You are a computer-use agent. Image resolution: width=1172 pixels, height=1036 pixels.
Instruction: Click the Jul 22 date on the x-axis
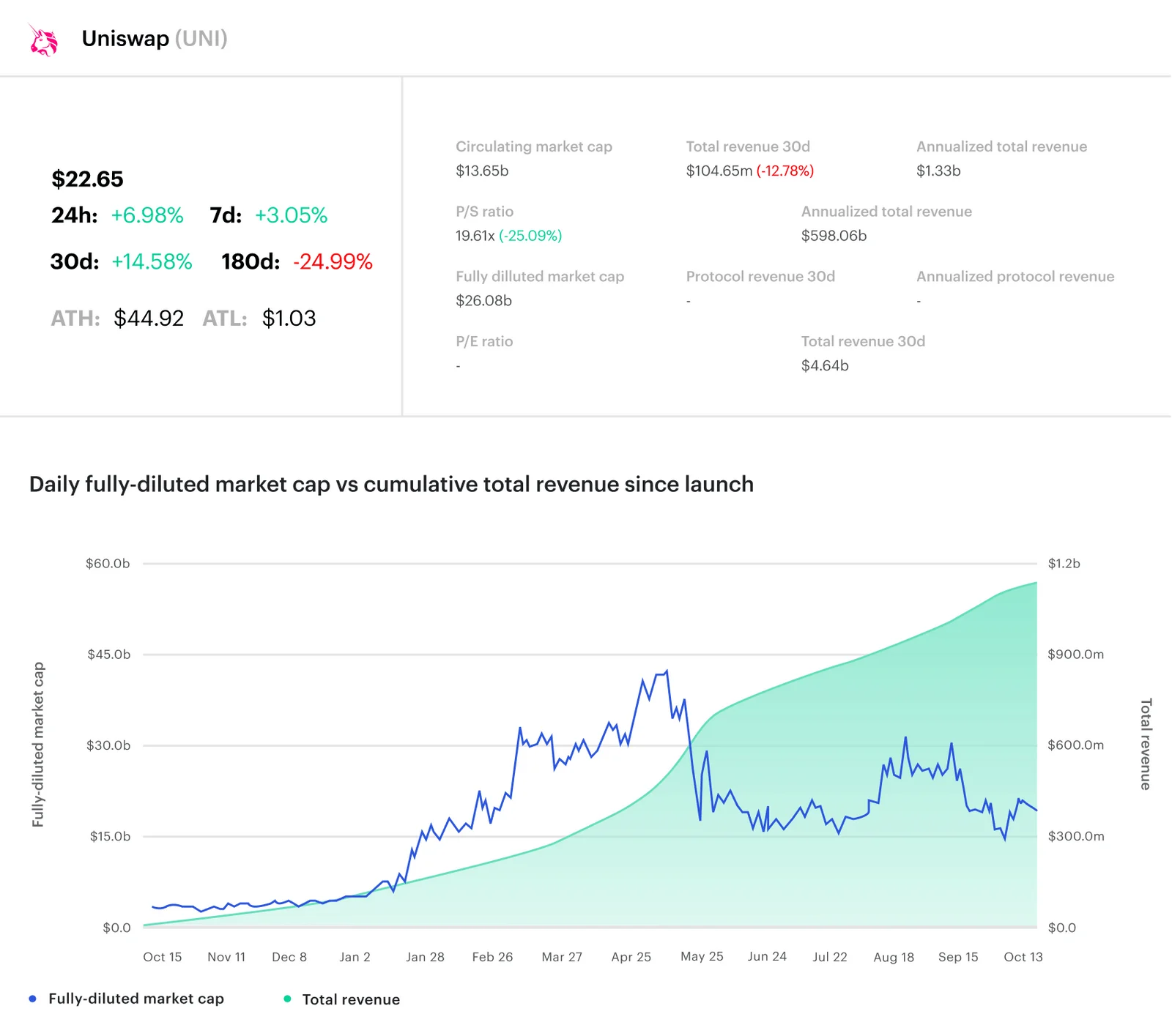pyautogui.click(x=830, y=957)
